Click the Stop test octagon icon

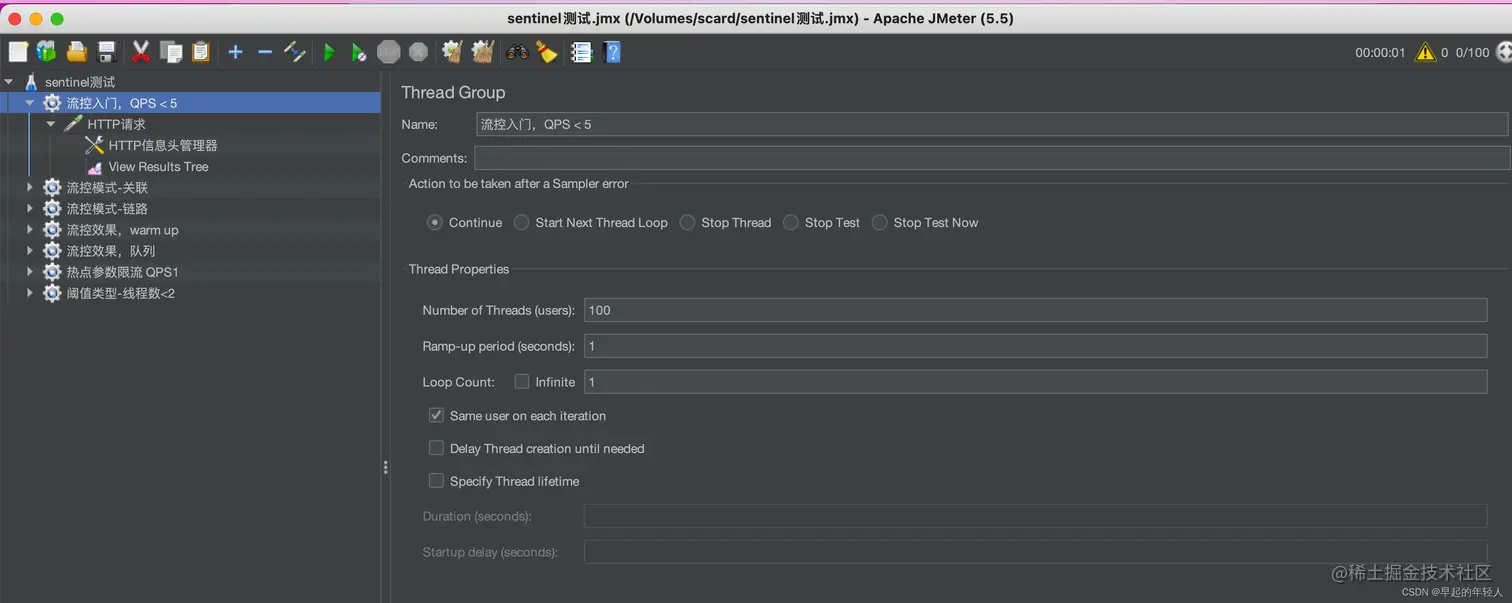coord(389,52)
